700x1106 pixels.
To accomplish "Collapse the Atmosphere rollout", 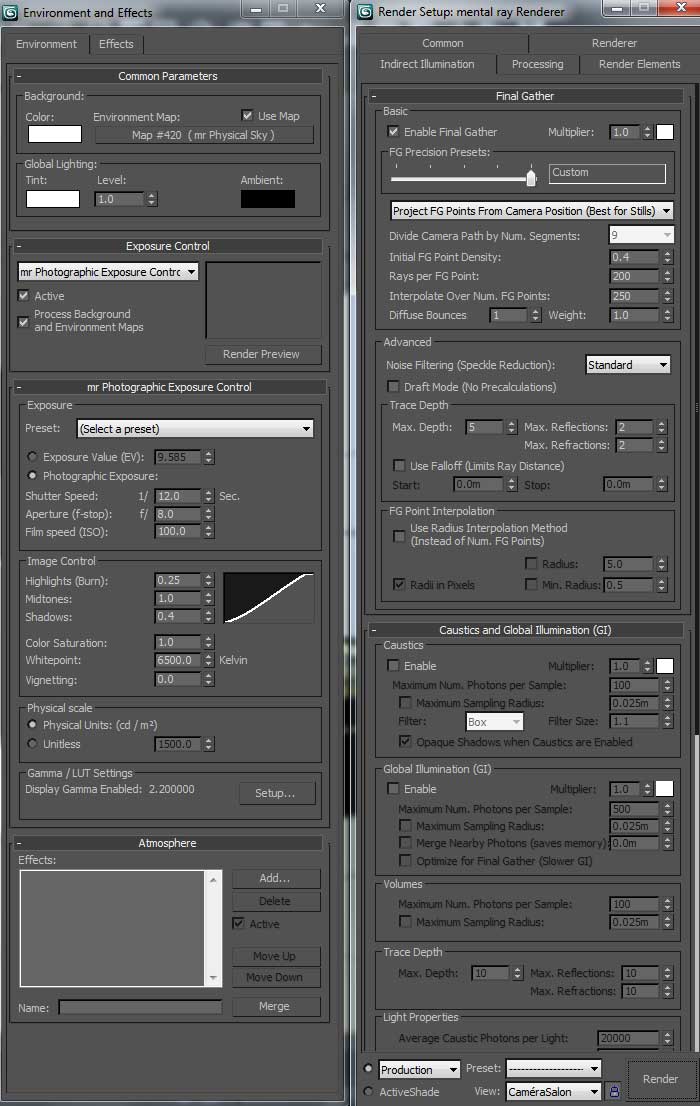I will 19,843.
